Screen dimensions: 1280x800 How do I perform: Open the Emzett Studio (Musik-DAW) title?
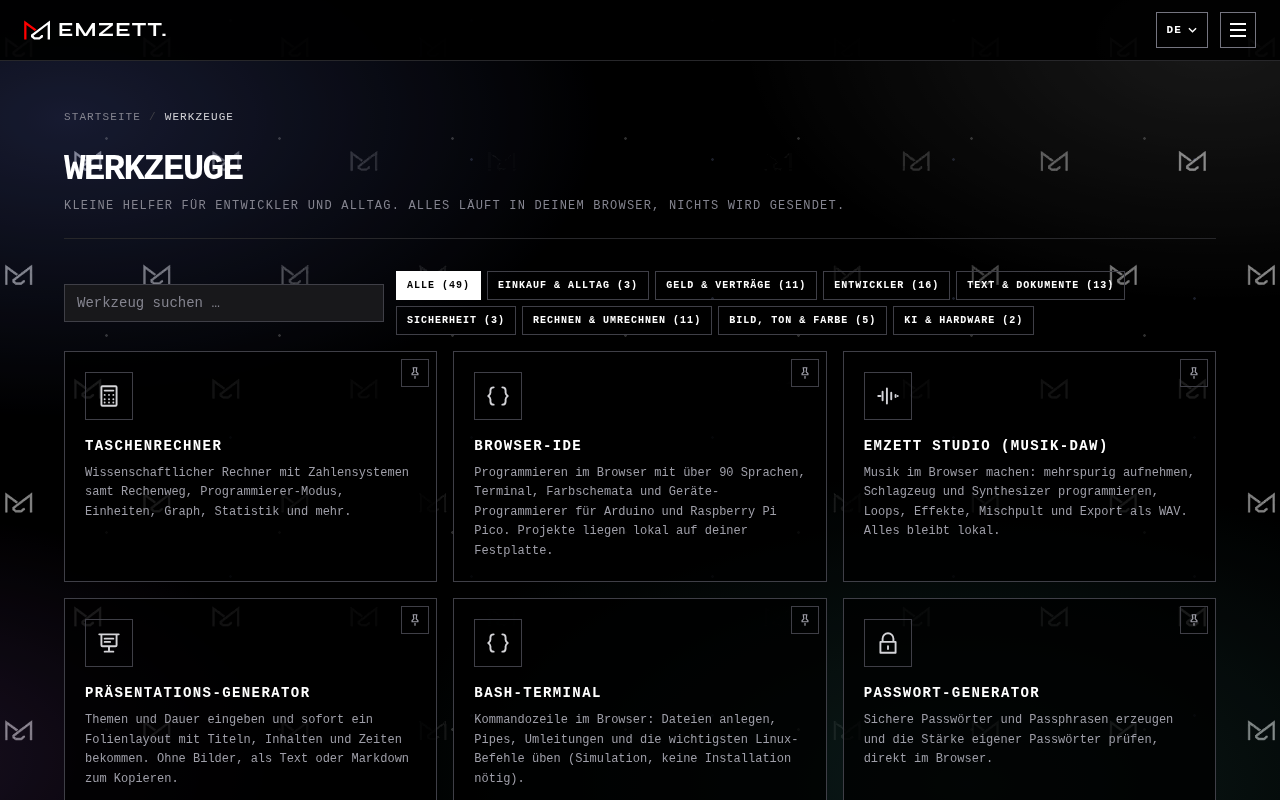tap(986, 446)
